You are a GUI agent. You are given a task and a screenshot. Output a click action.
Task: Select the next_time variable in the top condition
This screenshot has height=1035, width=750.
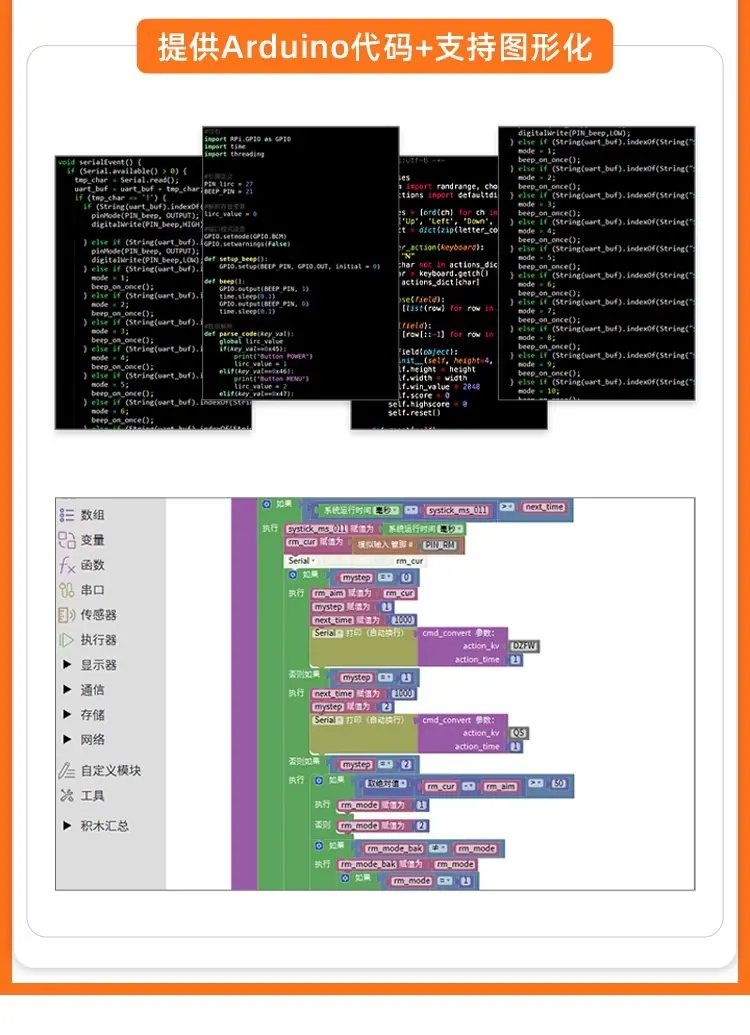point(545,507)
